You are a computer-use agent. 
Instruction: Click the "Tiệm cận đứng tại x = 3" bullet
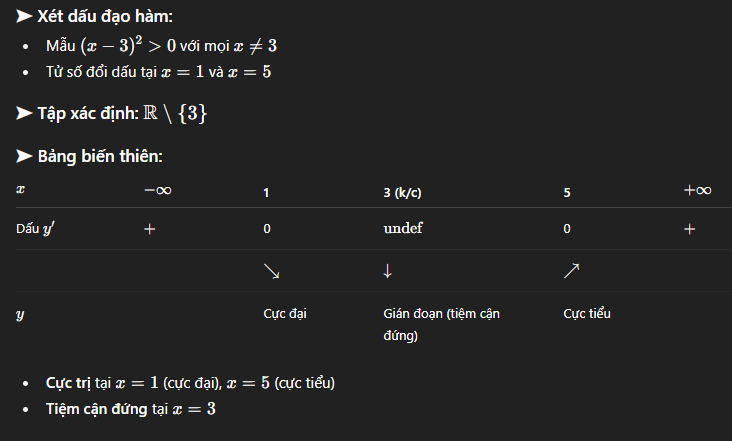coord(131,409)
